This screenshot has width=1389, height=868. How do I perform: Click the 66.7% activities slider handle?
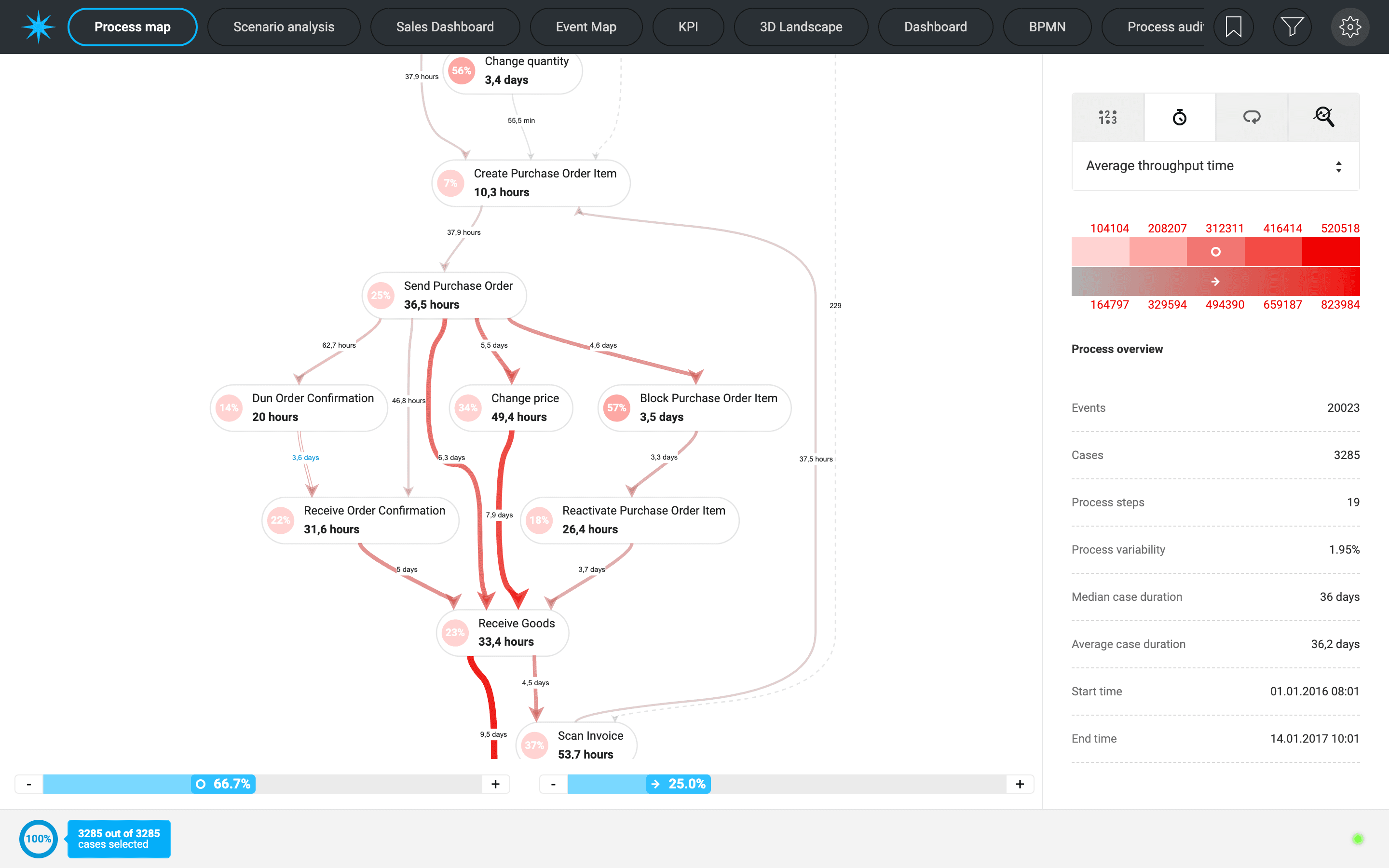click(x=223, y=784)
